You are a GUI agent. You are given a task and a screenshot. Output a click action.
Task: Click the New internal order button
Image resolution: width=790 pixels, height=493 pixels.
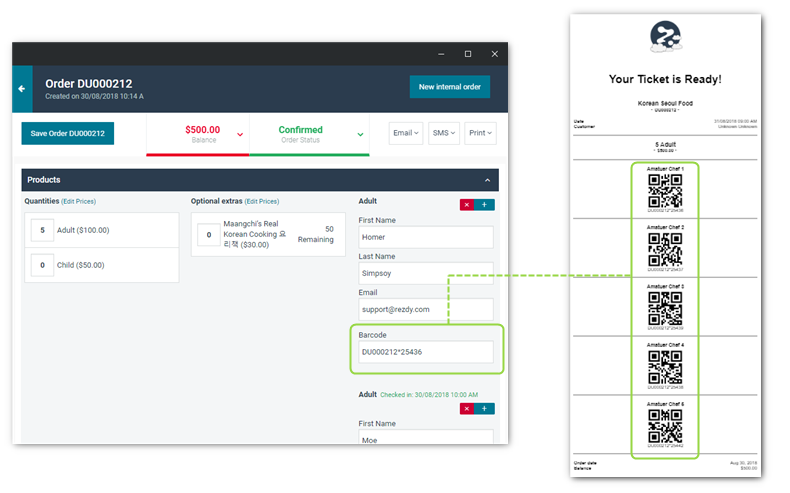click(x=449, y=87)
